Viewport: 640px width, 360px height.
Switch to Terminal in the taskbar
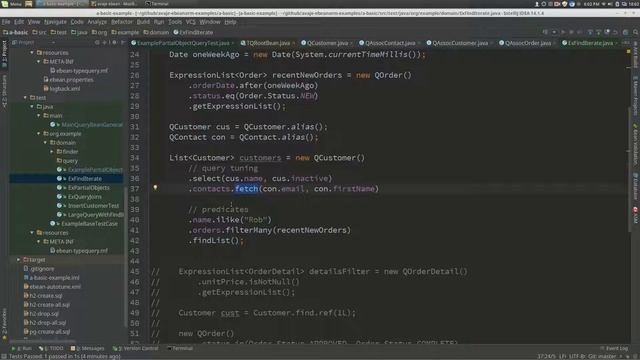click(157, 4)
